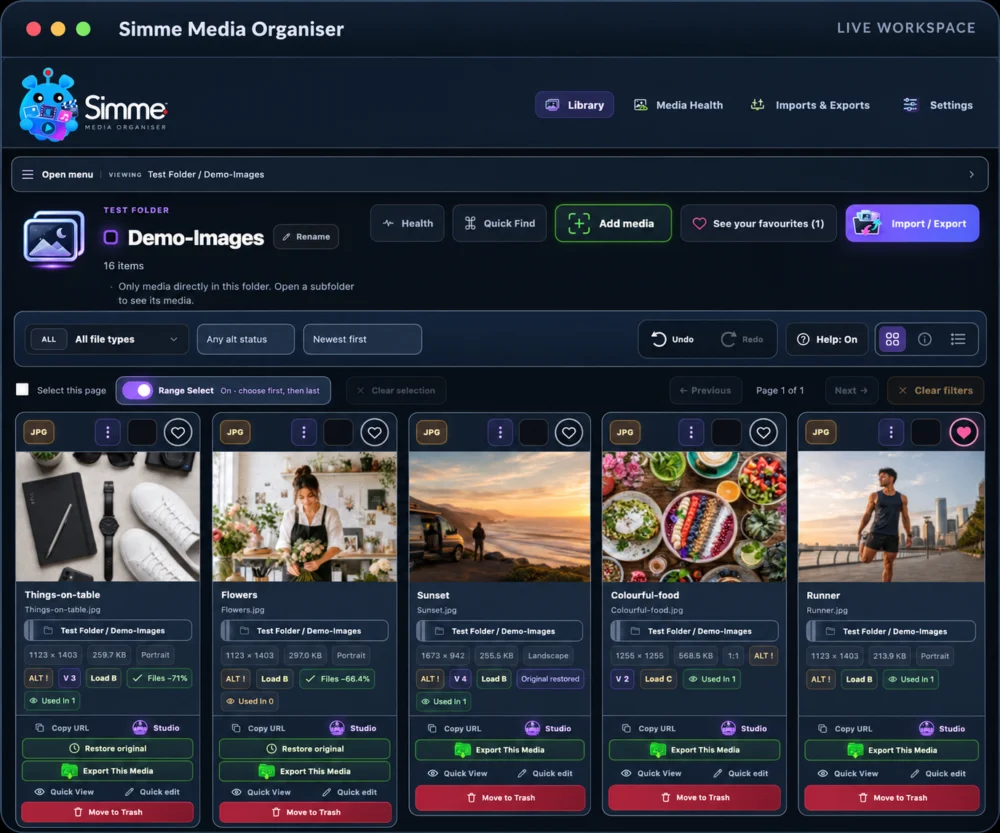Screen dimensions: 1000x833
Task: Open Imports & Exports tab
Action: 810,105
